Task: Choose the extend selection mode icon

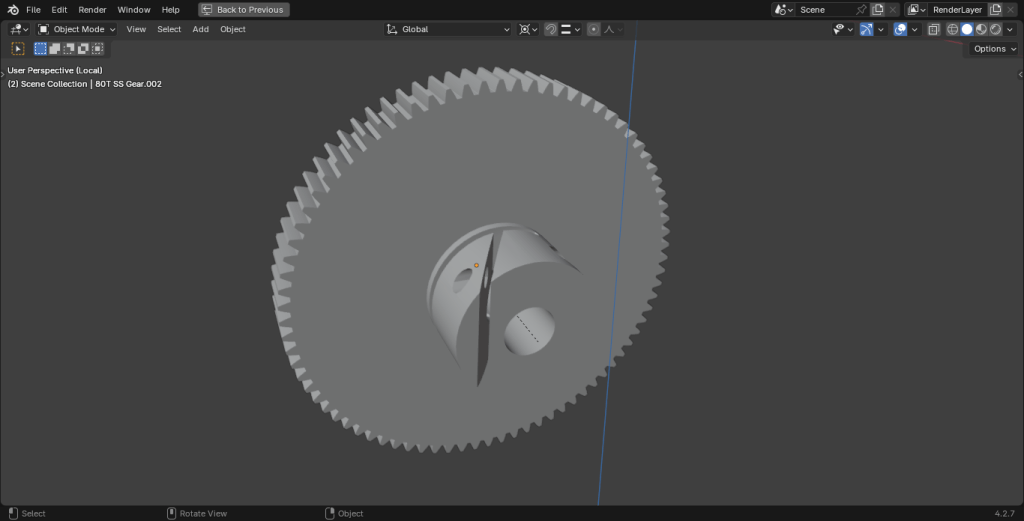Action: pyautogui.click(x=55, y=48)
